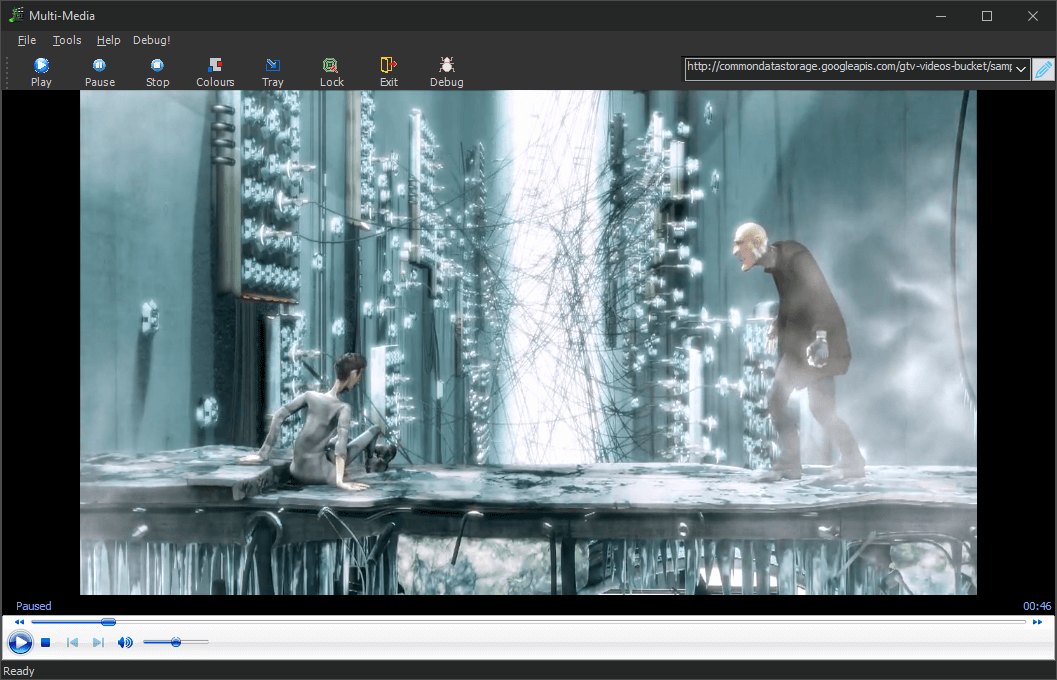Open the File menu
The height and width of the screenshot is (680, 1057).
(27, 40)
